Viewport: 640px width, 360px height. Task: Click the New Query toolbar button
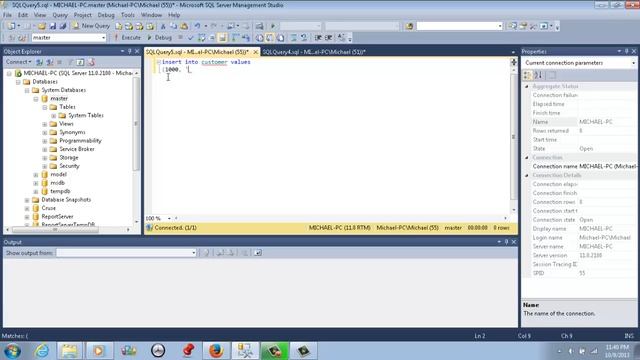(x=91, y=26)
